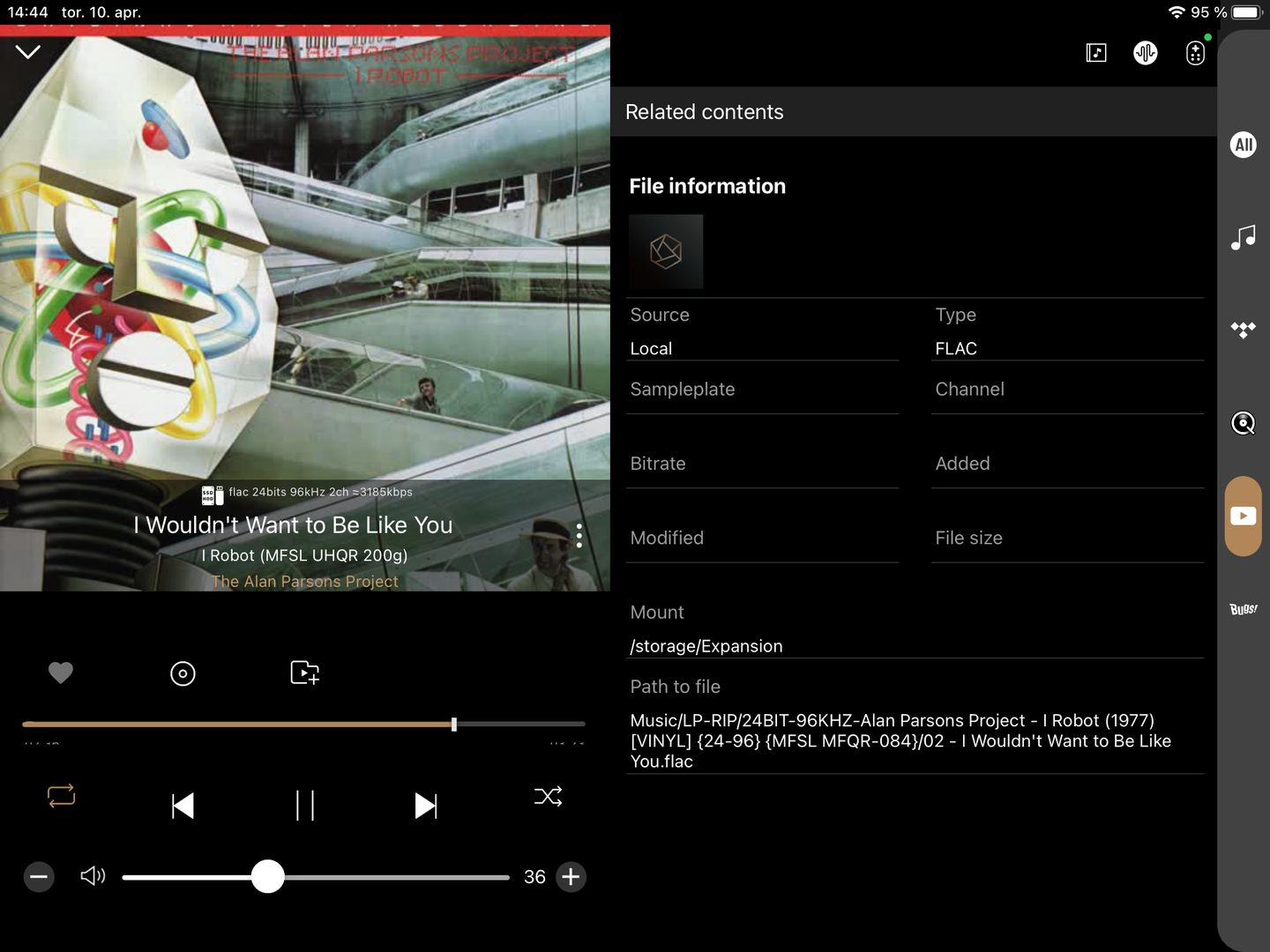Open The Alan Parsons Project artist link
This screenshot has width=1270, height=952.
coord(305,582)
